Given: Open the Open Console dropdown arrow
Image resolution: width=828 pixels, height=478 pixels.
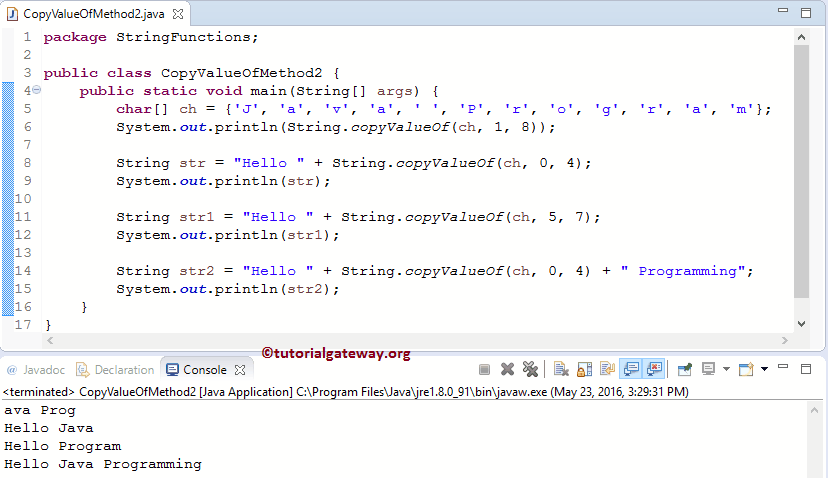Looking at the screenshot, I should point(764,369).
